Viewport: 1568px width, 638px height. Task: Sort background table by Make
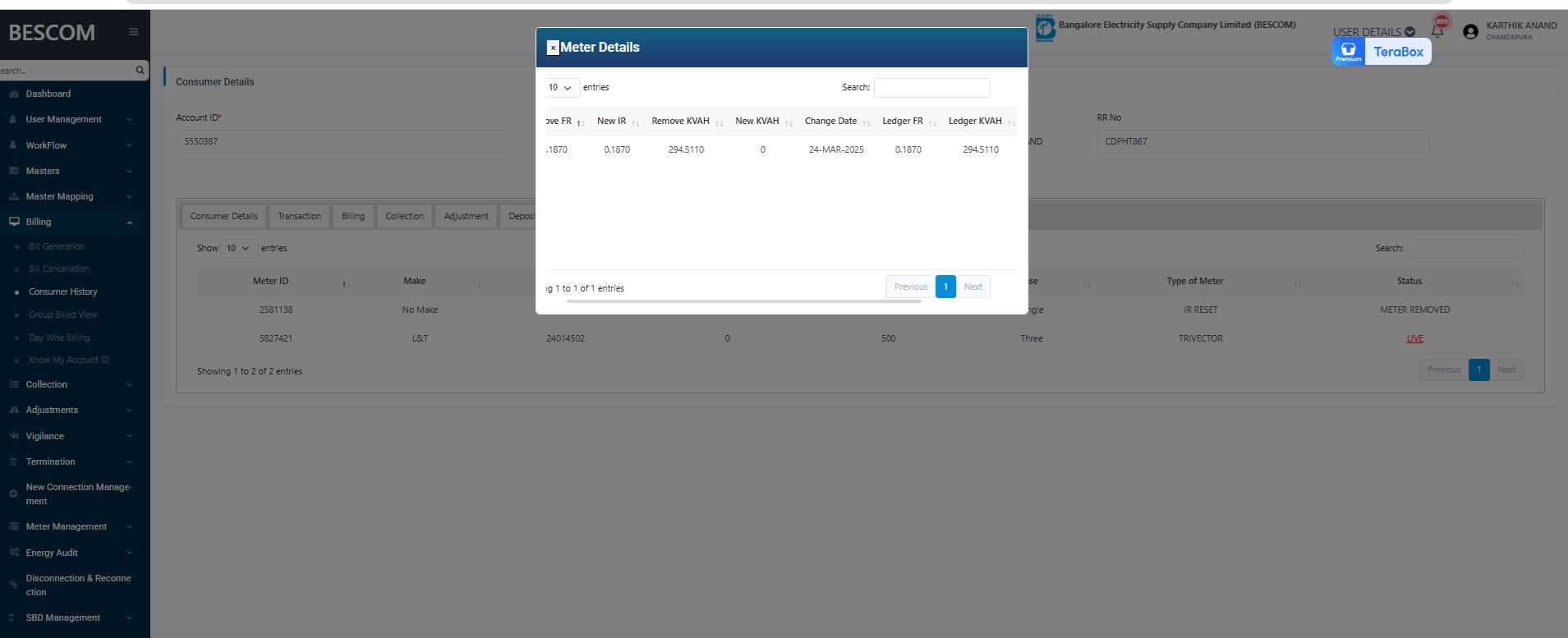click(x=419, y=281)
